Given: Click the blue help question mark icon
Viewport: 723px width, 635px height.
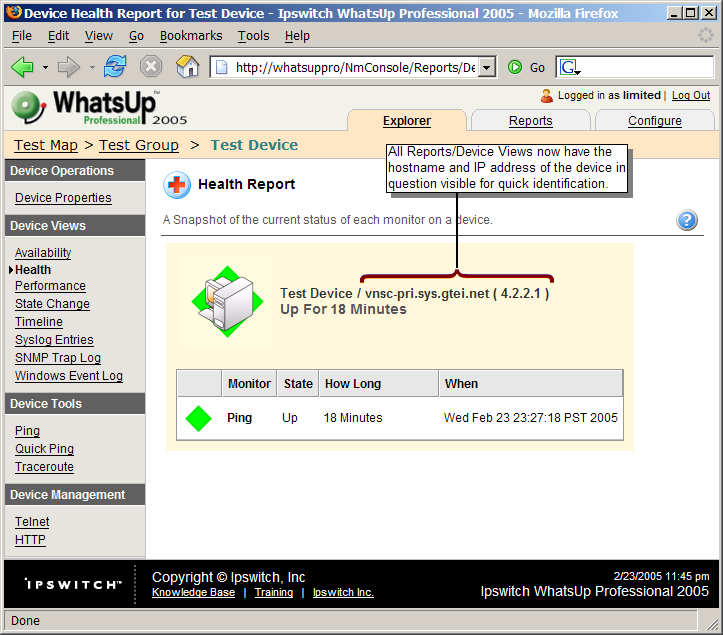Looking at the screenshot, I should pos(687,221).
